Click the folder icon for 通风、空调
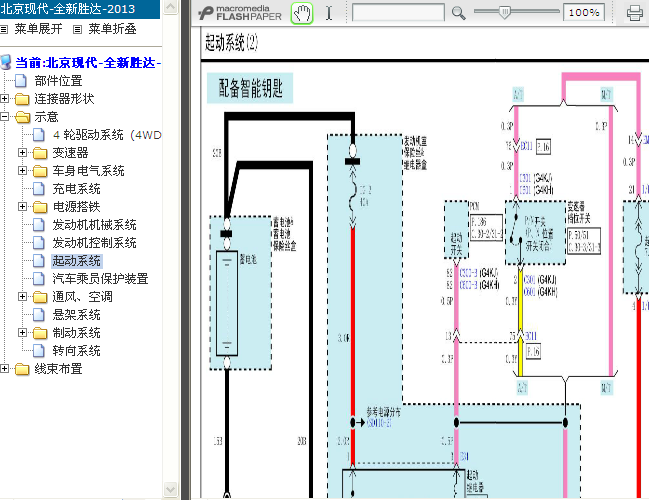Image resolution: width=649 pixels, height=500 pixels. click(x=40, y=297)
